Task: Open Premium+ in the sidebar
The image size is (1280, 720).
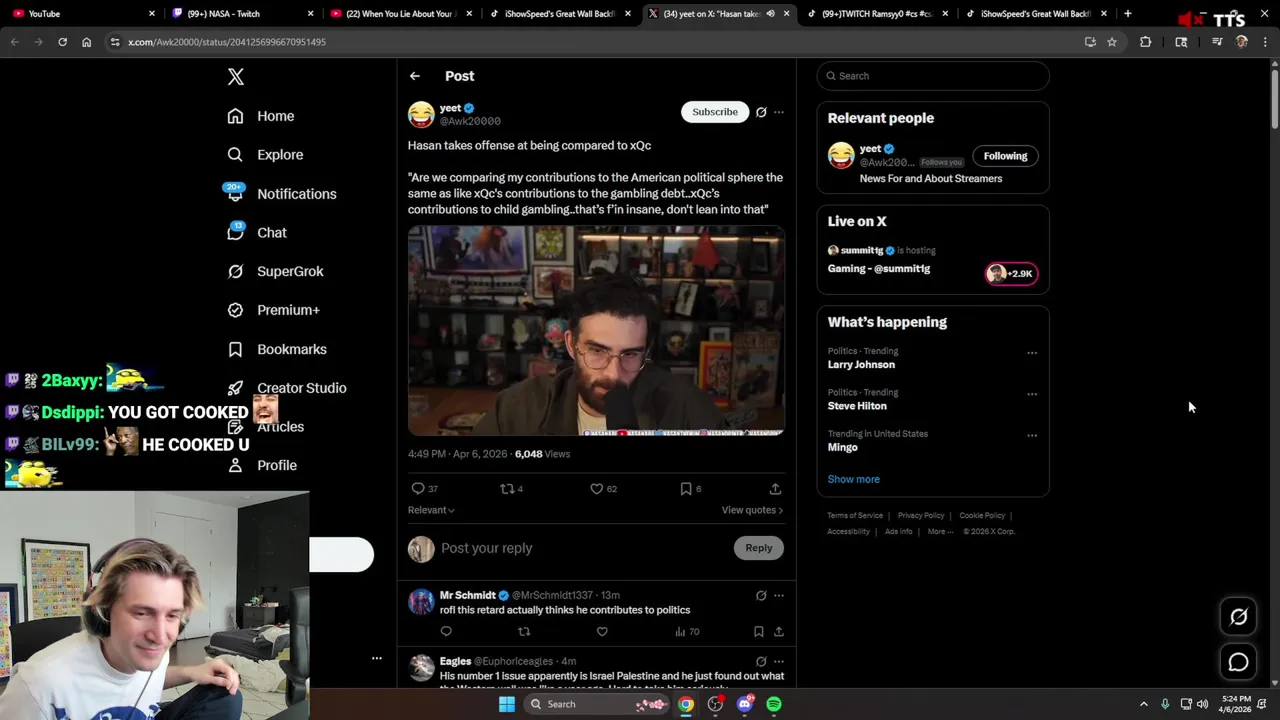Action: point(273,310)
